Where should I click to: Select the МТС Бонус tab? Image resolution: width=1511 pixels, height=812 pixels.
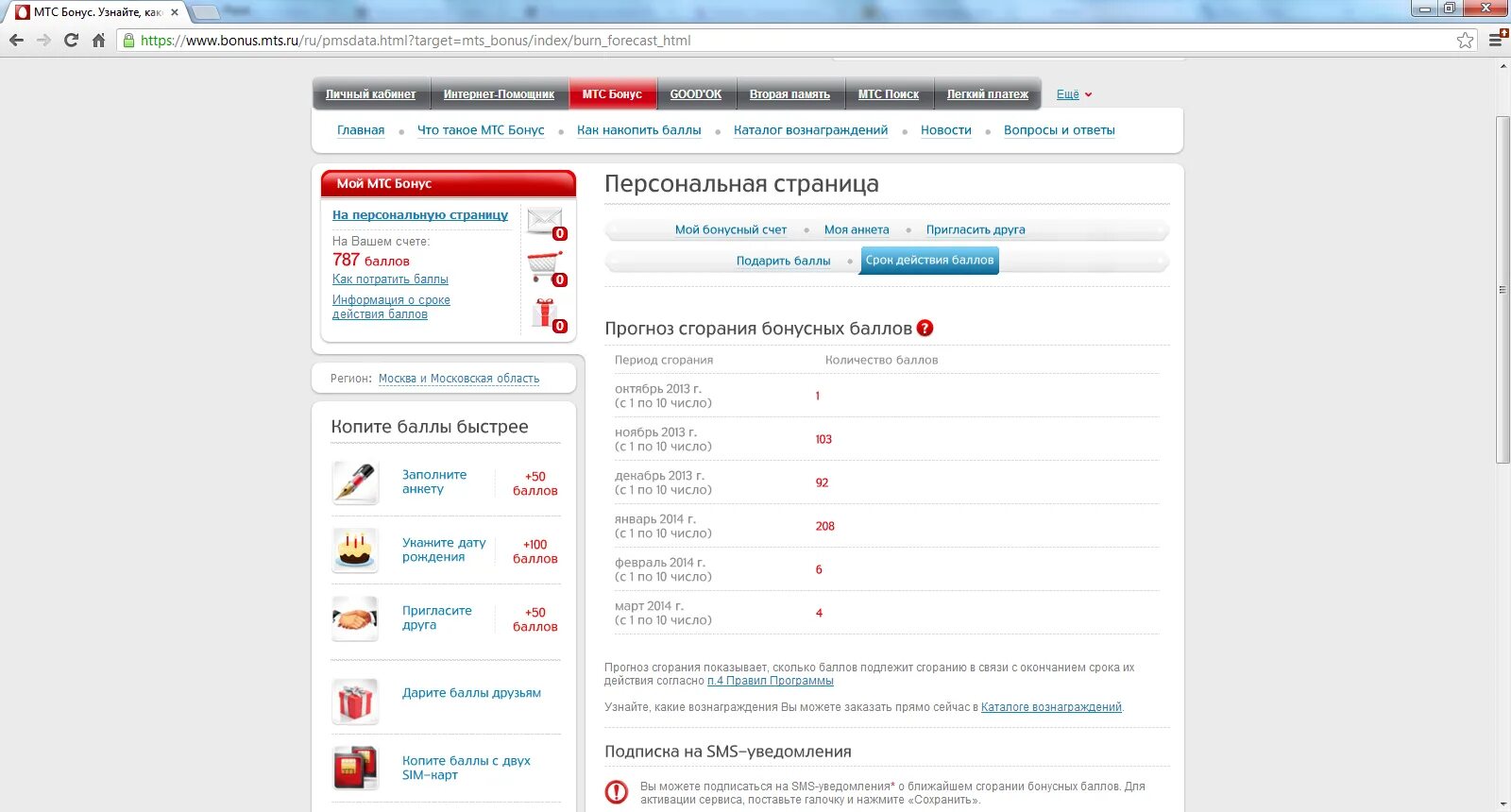point(612,94)
